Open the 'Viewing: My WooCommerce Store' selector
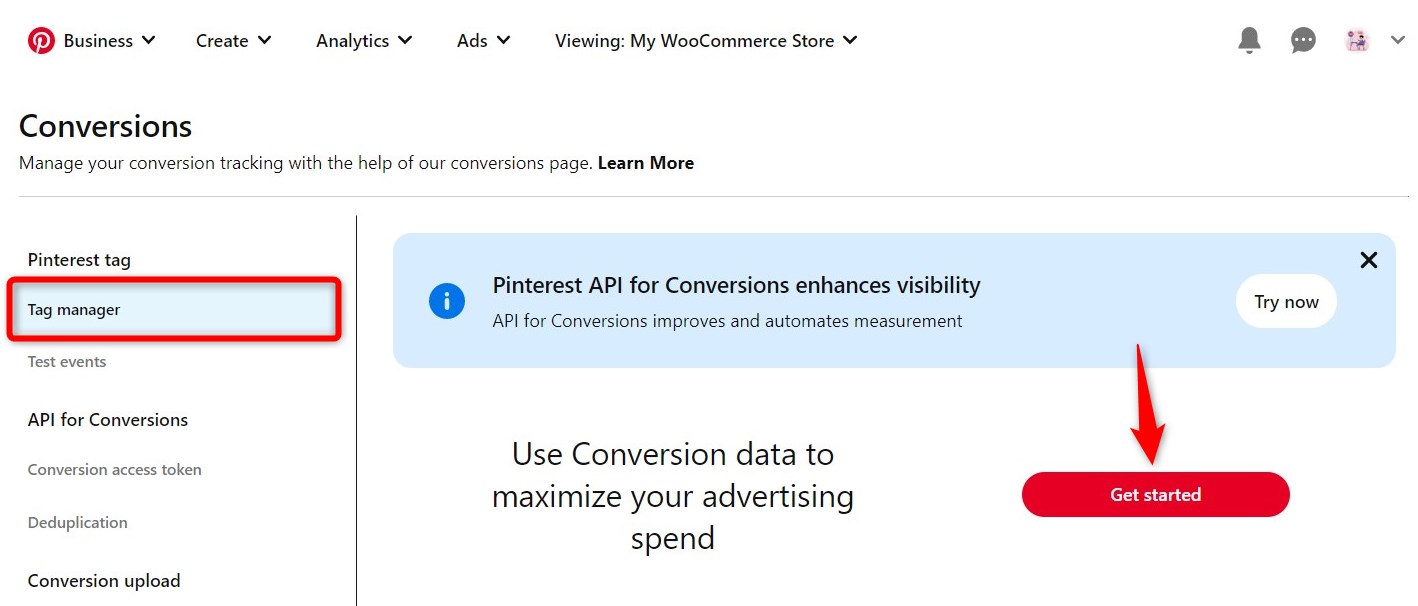This screenshot has height=606, width=1418. tap(705, 40)
